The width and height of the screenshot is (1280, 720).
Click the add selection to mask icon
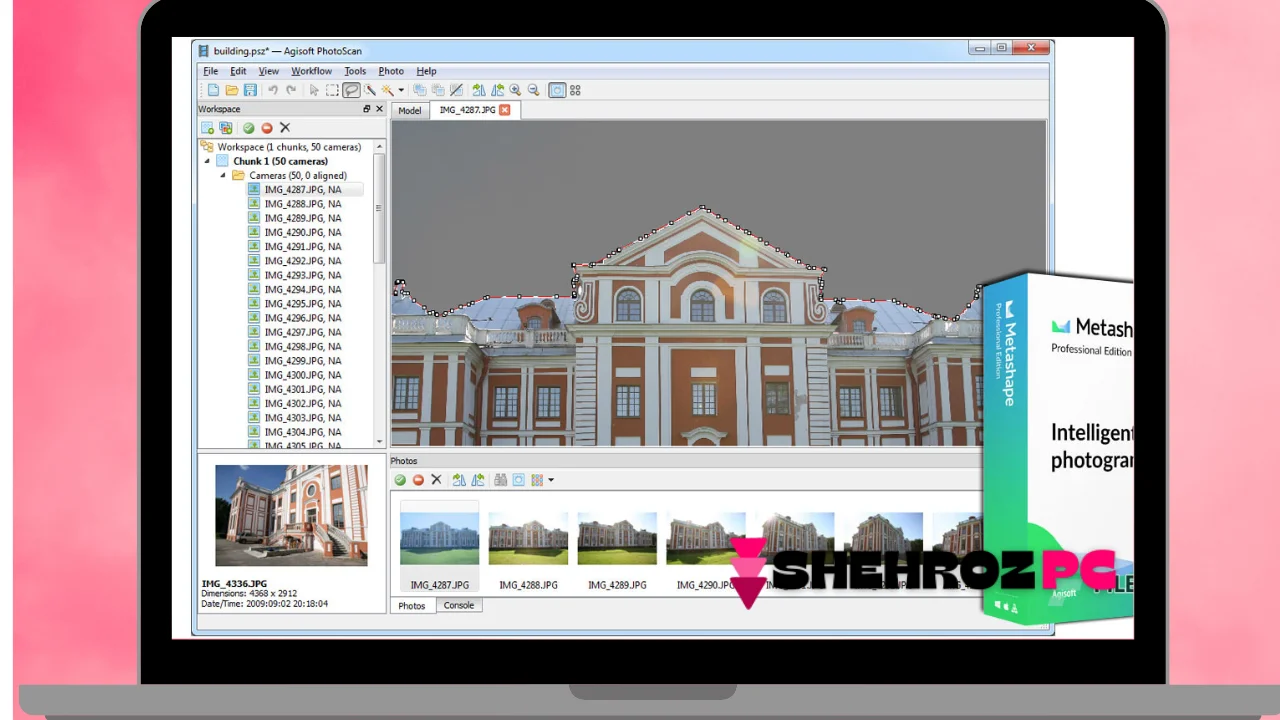[420, 90]
